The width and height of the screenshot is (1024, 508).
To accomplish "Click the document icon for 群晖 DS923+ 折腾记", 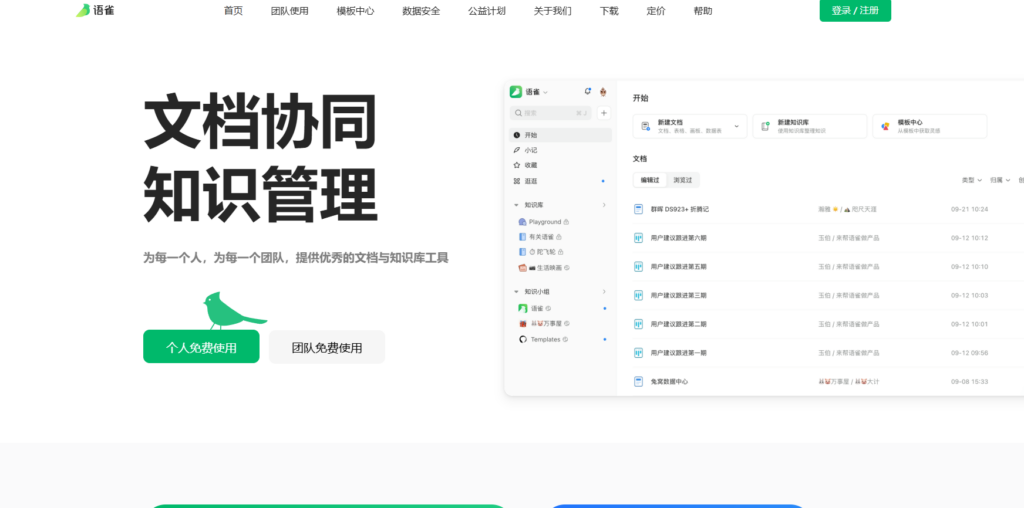I will (639, 209).
